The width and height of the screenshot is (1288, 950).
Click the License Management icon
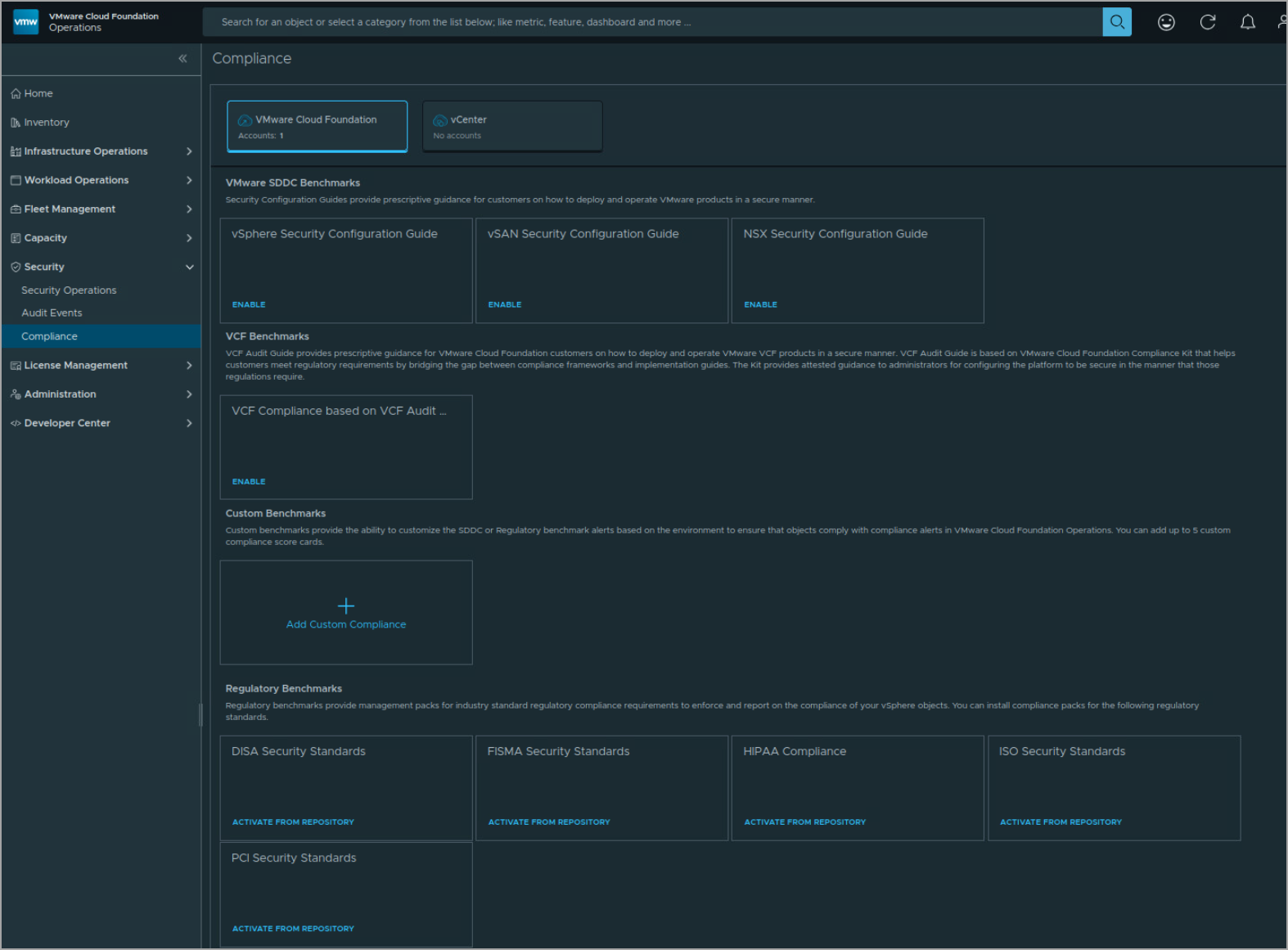point(16,366)
